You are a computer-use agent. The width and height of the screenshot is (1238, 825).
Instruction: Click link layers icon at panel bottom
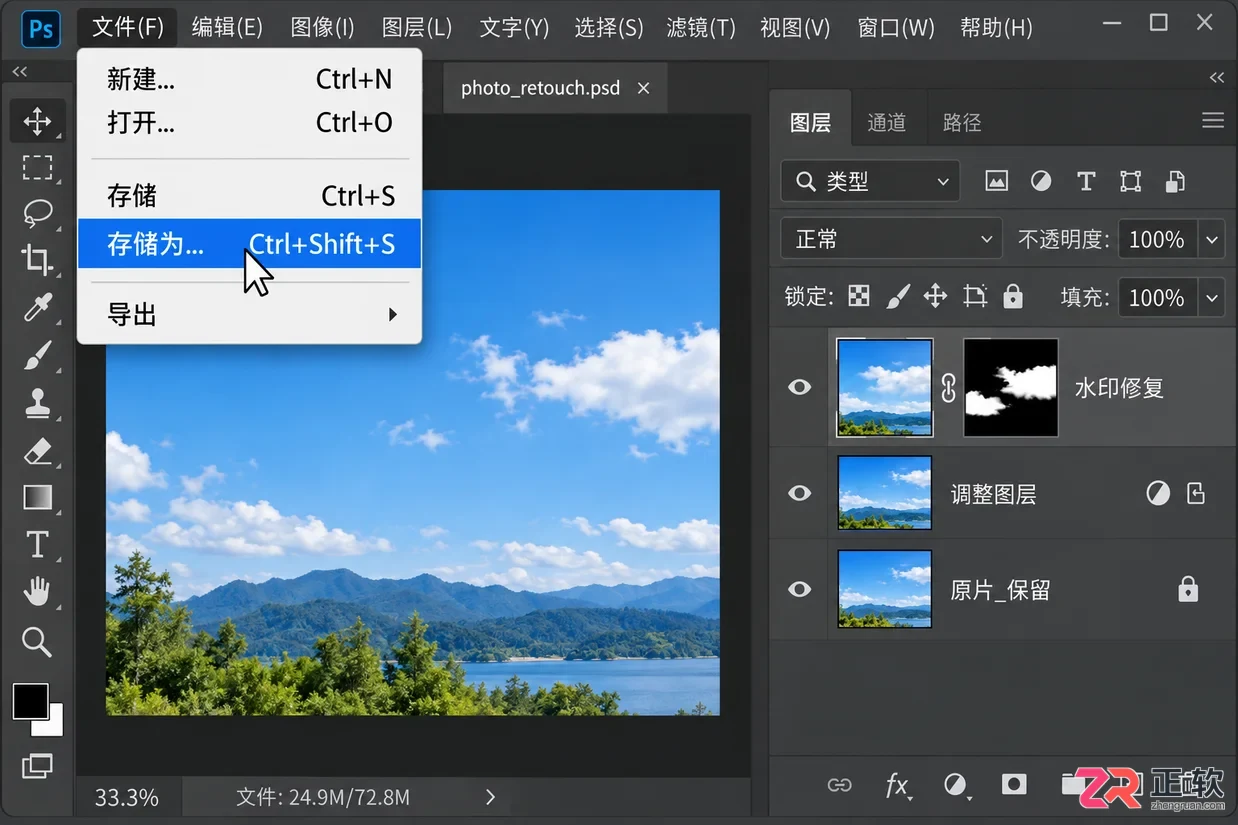(840, 785)
